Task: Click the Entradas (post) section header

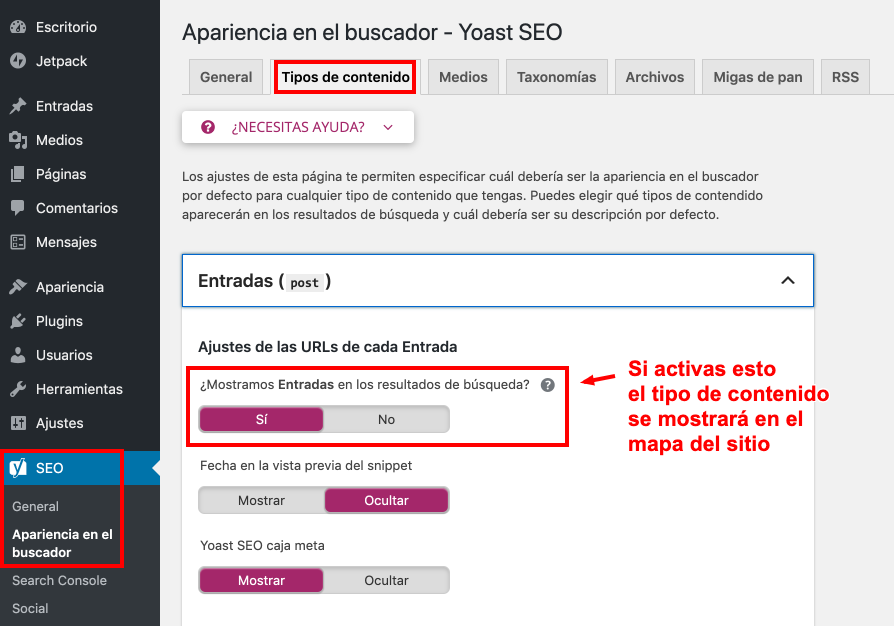Action: 497,281
